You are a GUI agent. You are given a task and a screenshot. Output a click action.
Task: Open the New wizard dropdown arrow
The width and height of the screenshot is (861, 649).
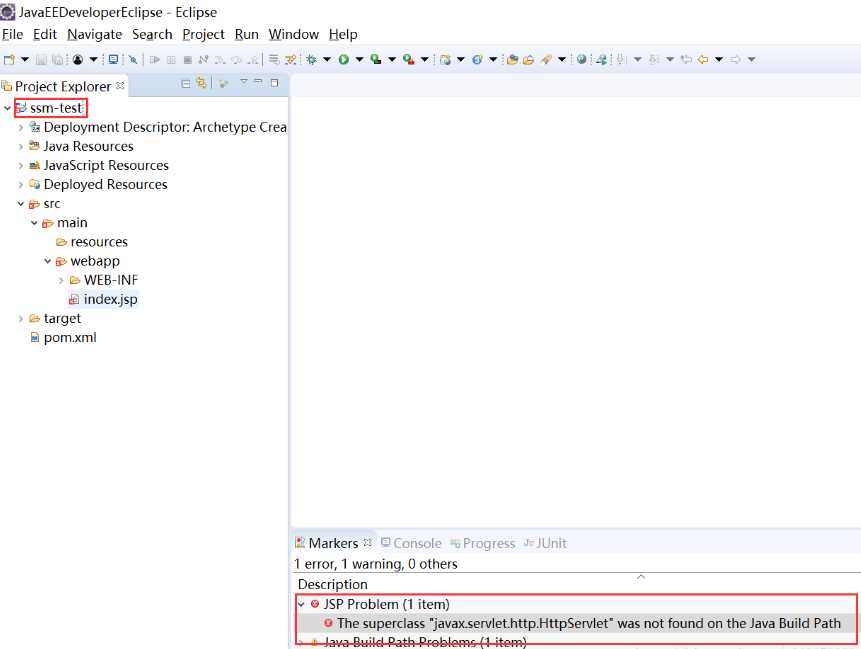pyautogui.click(x=25, y=59)
